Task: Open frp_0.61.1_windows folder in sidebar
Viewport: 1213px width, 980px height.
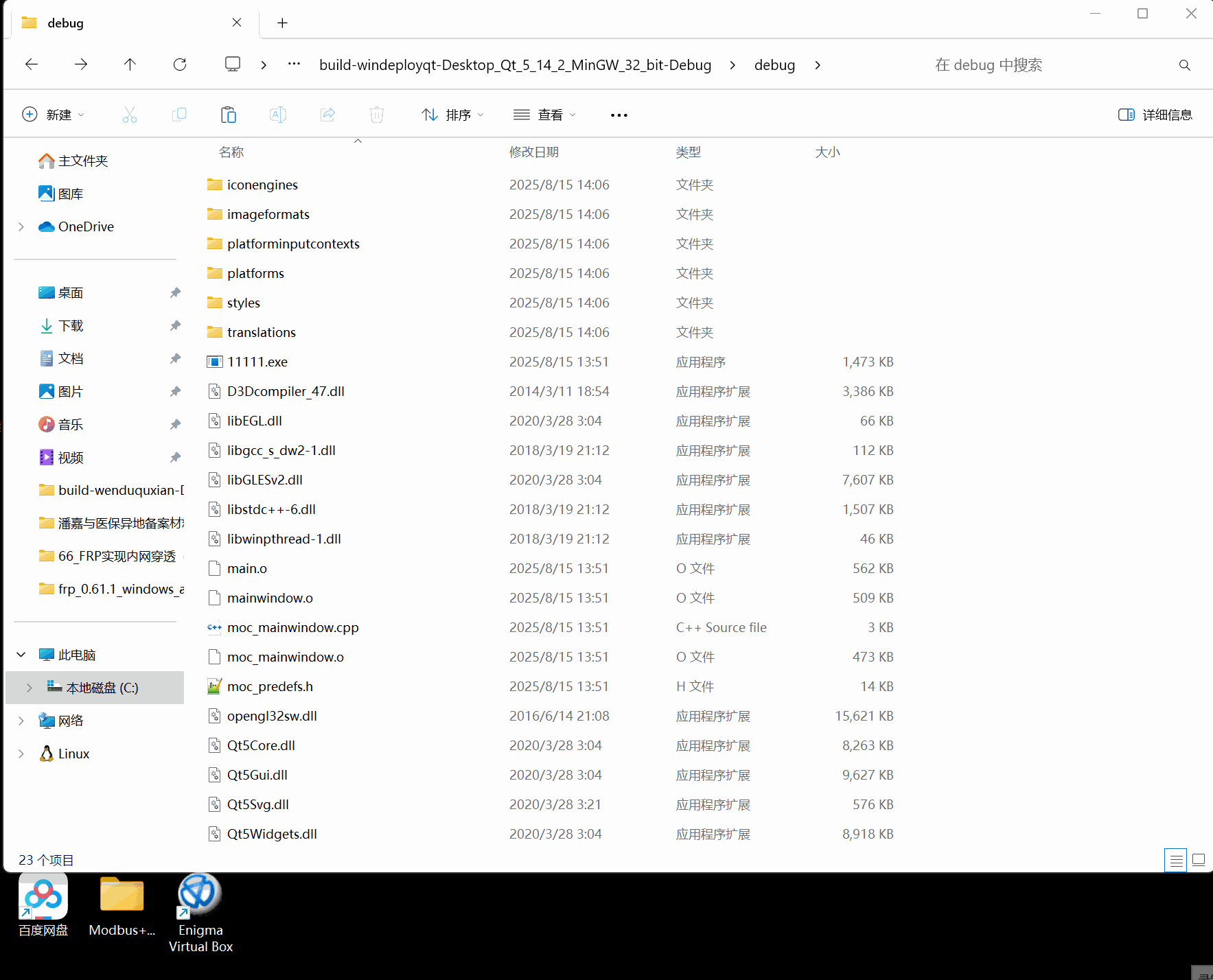Action: click(x=111, y=589)
